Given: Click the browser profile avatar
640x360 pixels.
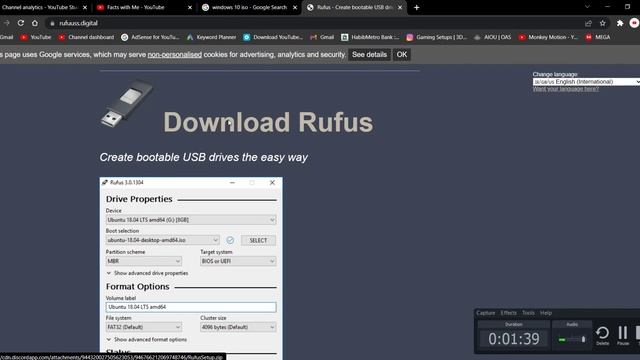Looking at the screenshot, I should (634, 23).
